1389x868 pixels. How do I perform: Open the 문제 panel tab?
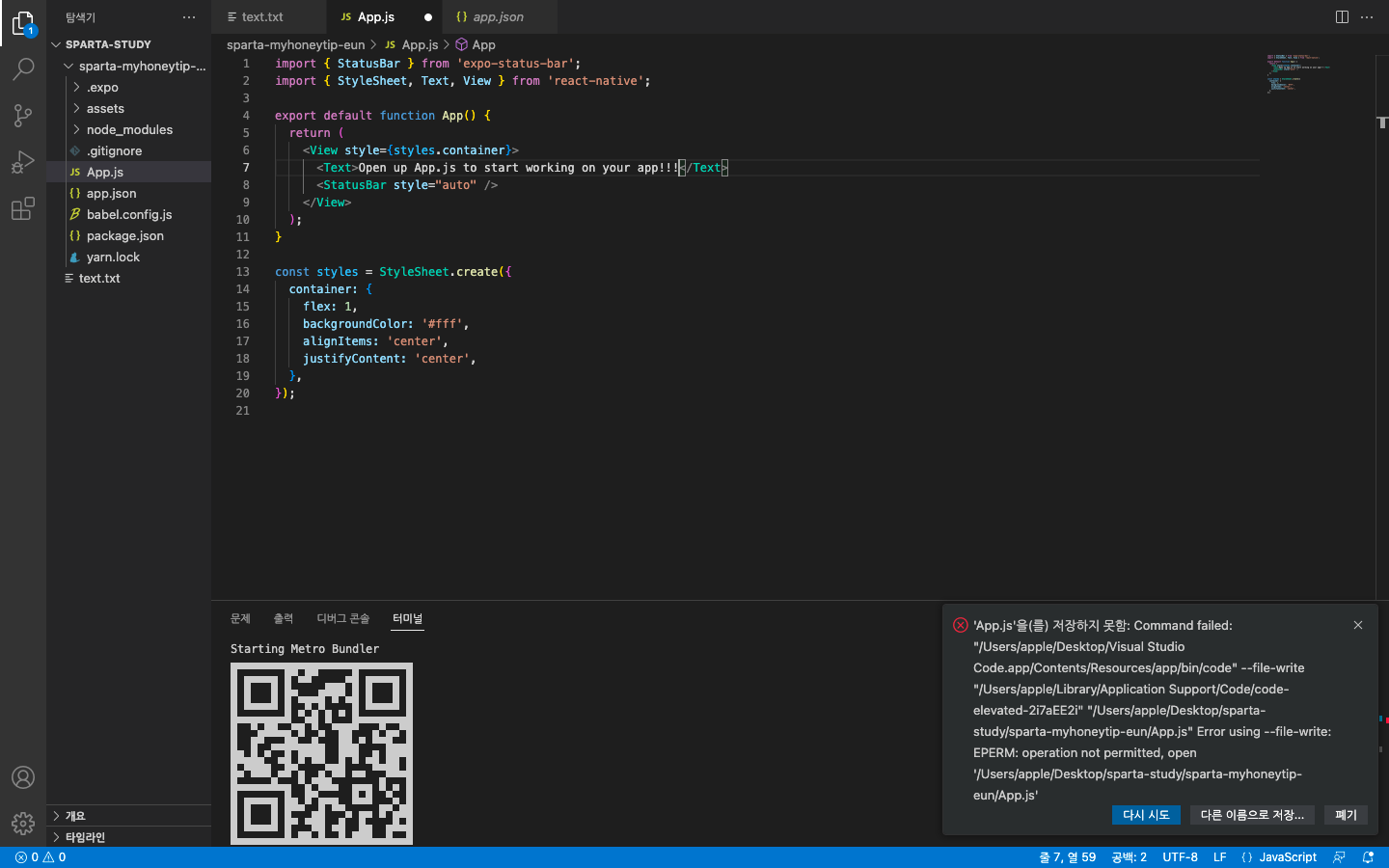tap(240, 618)
